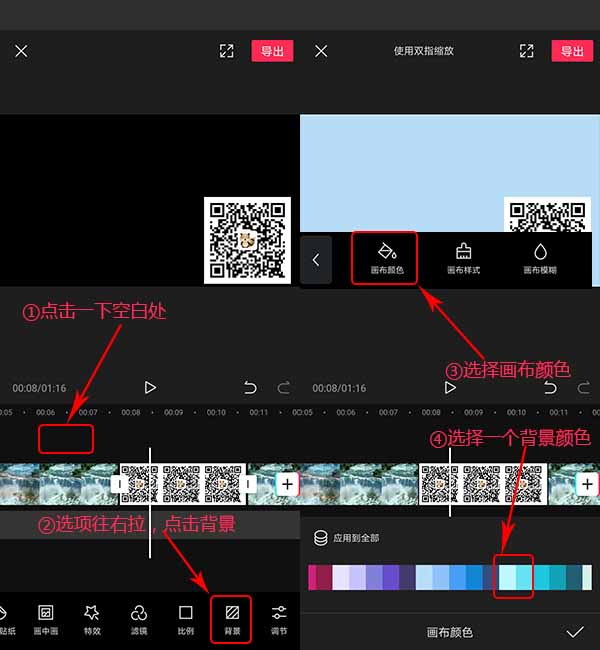Image resolution: width=600 pixels, height=650 pixels.
Task: Tap the left trim handle of QR clip
Action: (x=120, y=484)
